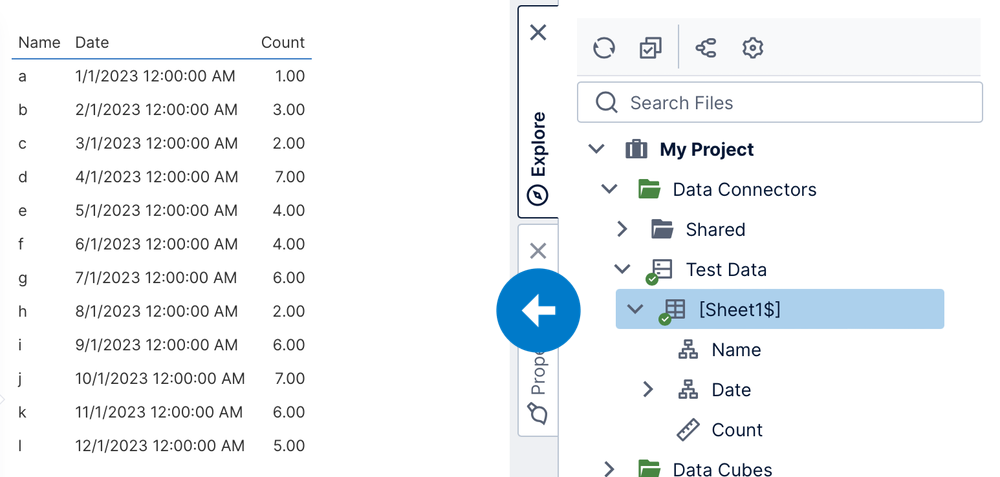Click the count 1.00 cell

[290, 77]
